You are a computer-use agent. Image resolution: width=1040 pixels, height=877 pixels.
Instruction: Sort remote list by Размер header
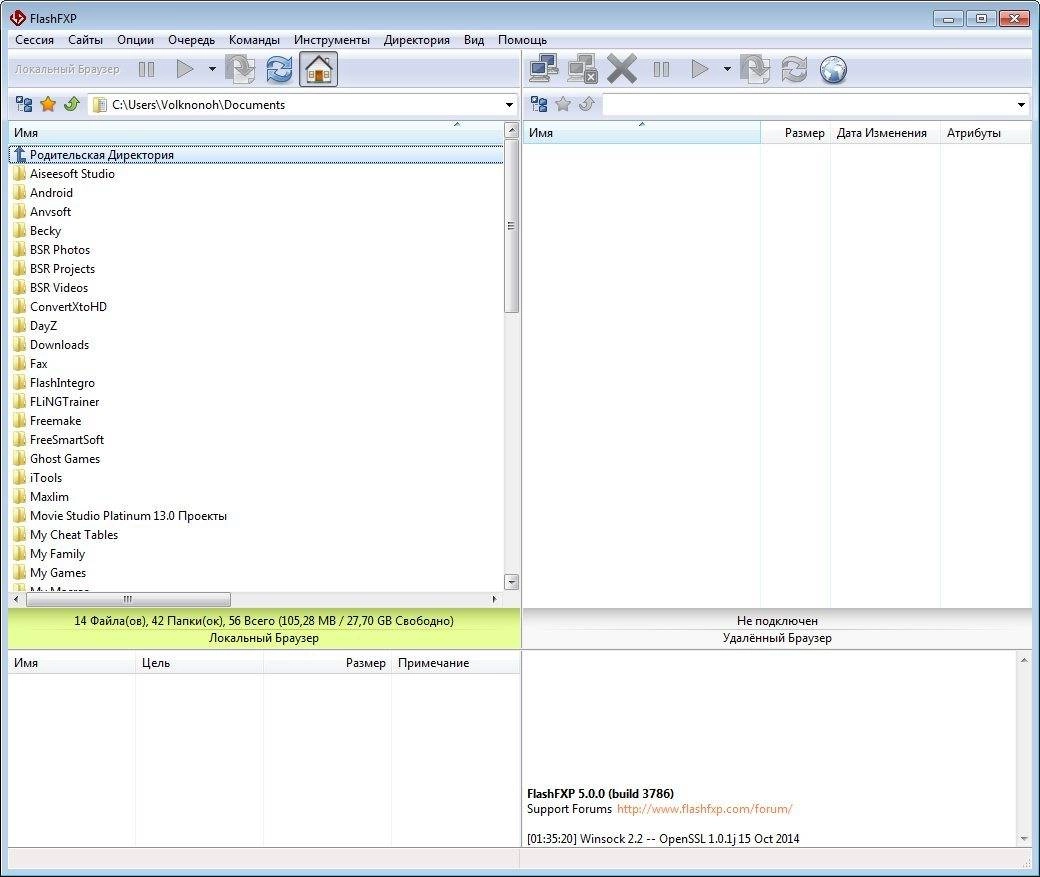point(795,133)
